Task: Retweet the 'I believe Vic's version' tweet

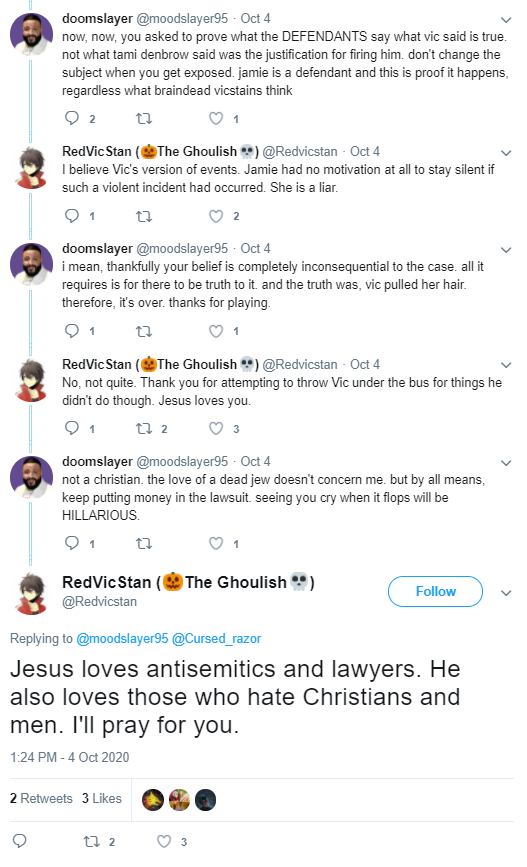Action: pos(144,216)
